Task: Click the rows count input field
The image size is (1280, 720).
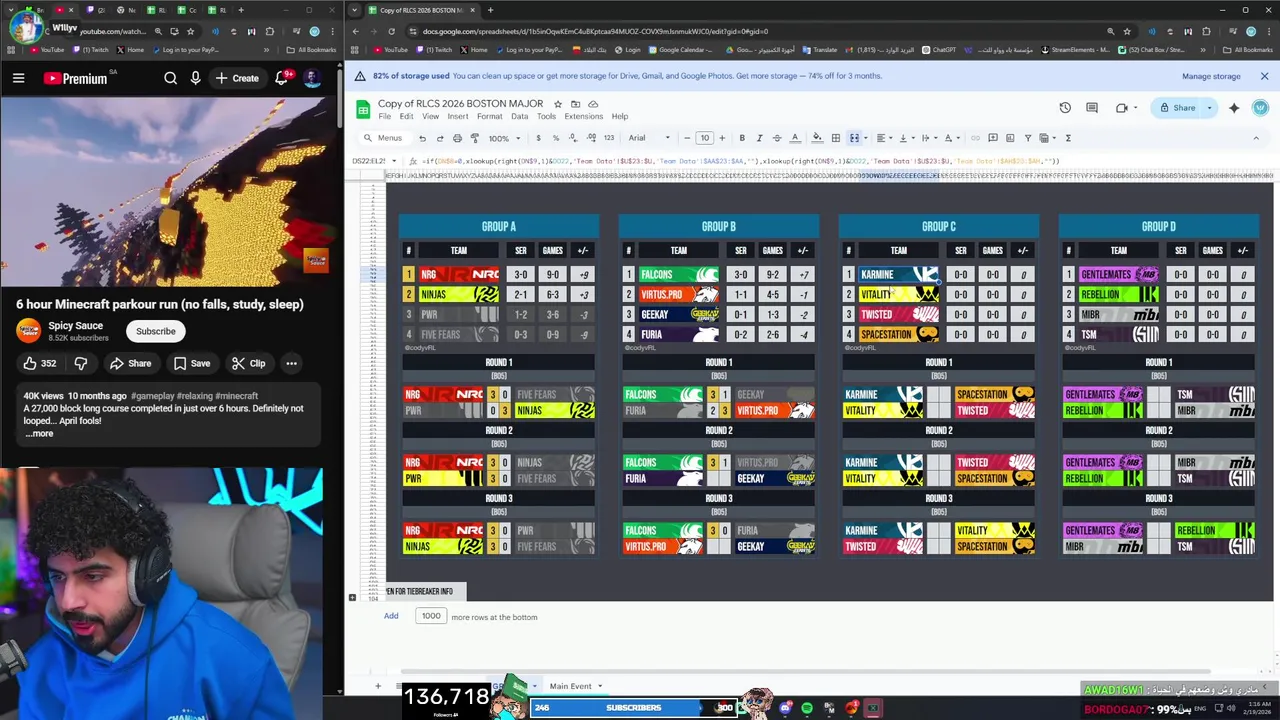Action: [x=431, y=616]
